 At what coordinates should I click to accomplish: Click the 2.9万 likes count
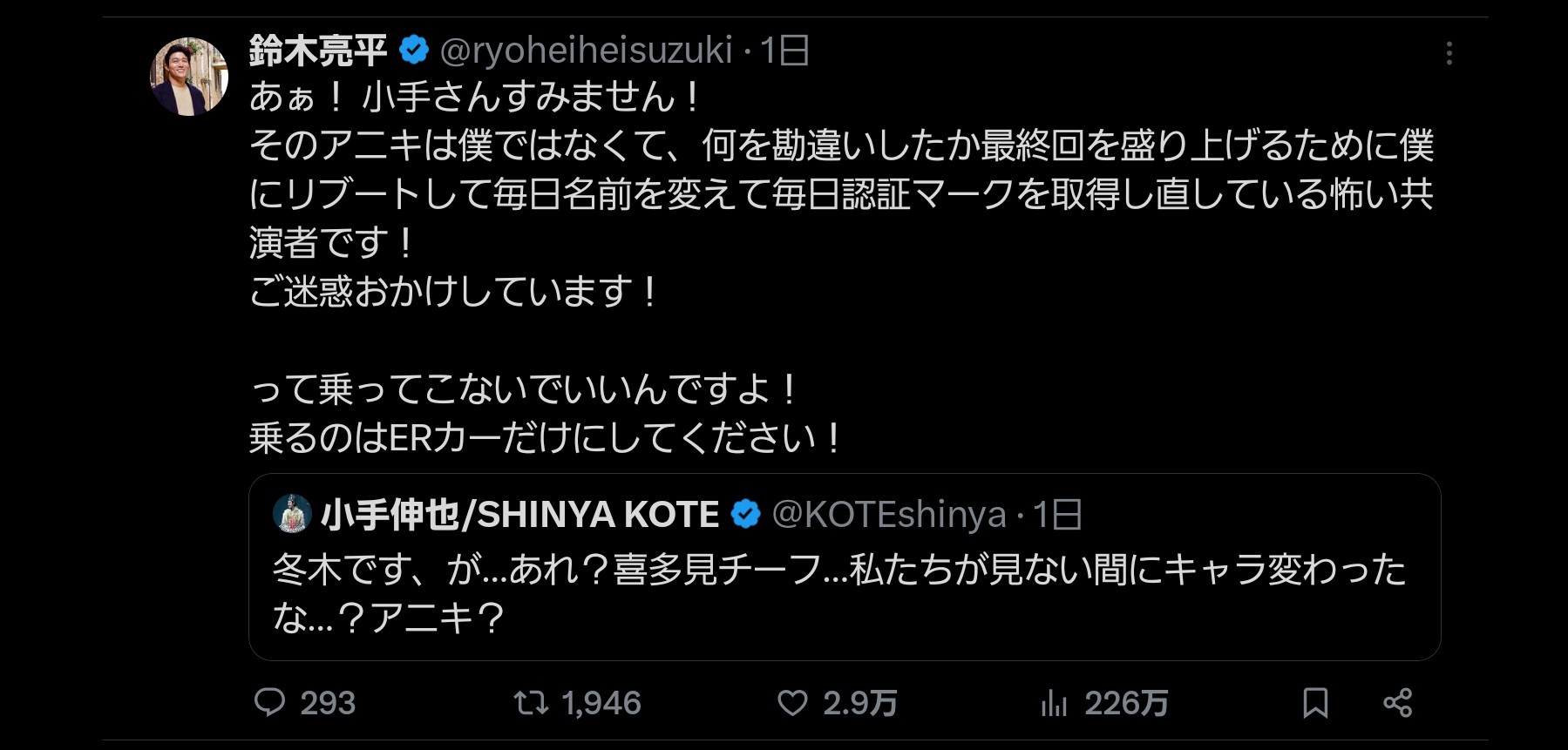coord(859,703)
